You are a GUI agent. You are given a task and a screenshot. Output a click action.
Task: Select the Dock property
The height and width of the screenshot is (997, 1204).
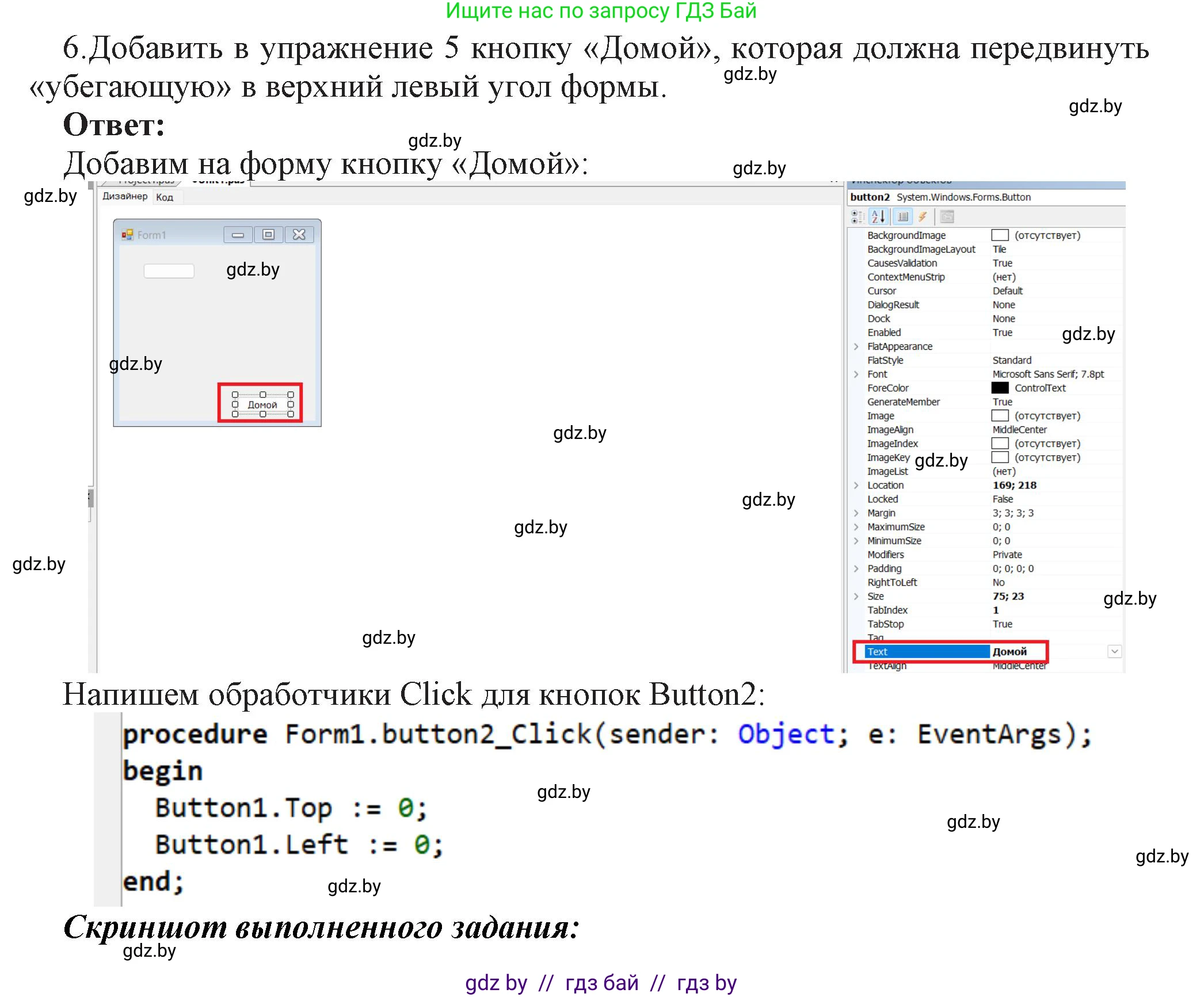879,318
